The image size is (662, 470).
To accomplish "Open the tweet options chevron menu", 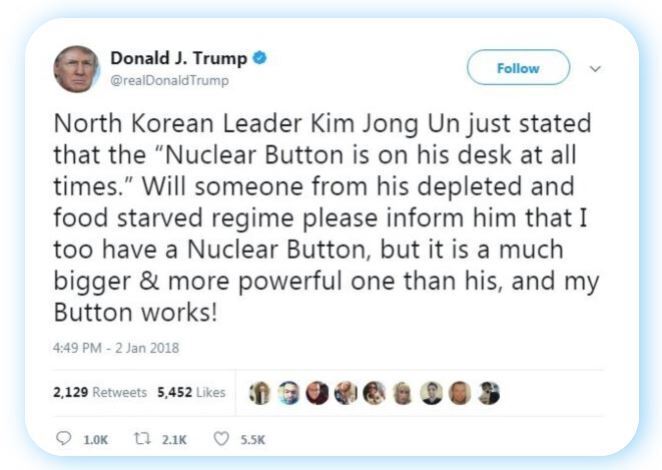I will point(595,68).
